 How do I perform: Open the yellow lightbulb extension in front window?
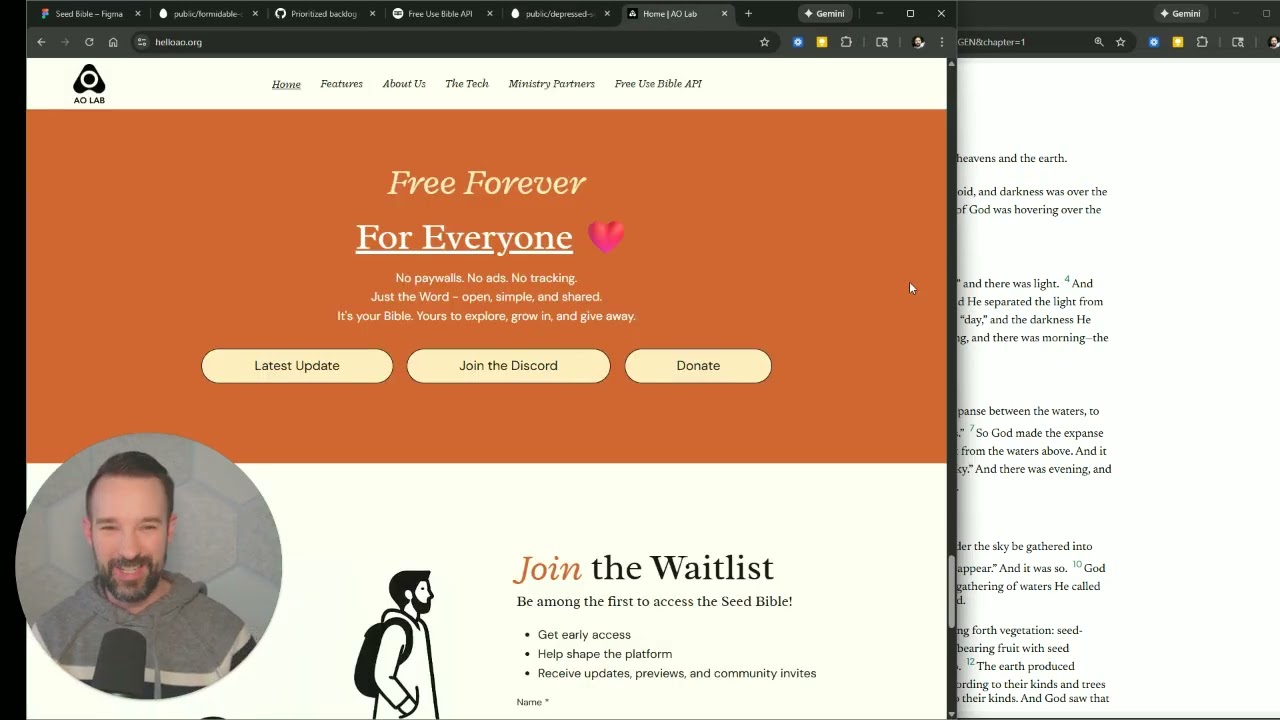pos(822,42)
